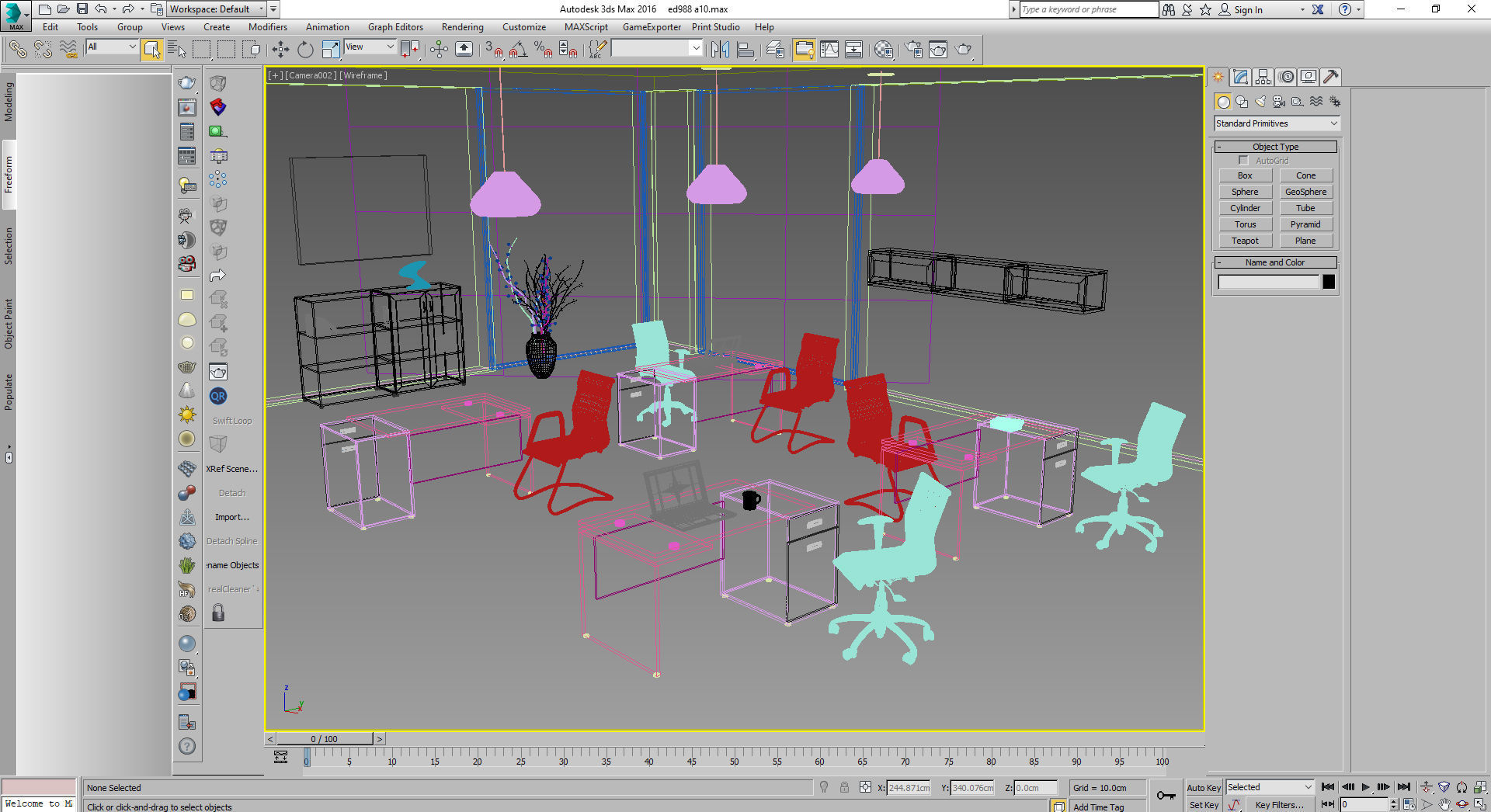Click the QR icon in side toolbar
Viewport: 1491px width, 812px height.
[x=218, y=396]
